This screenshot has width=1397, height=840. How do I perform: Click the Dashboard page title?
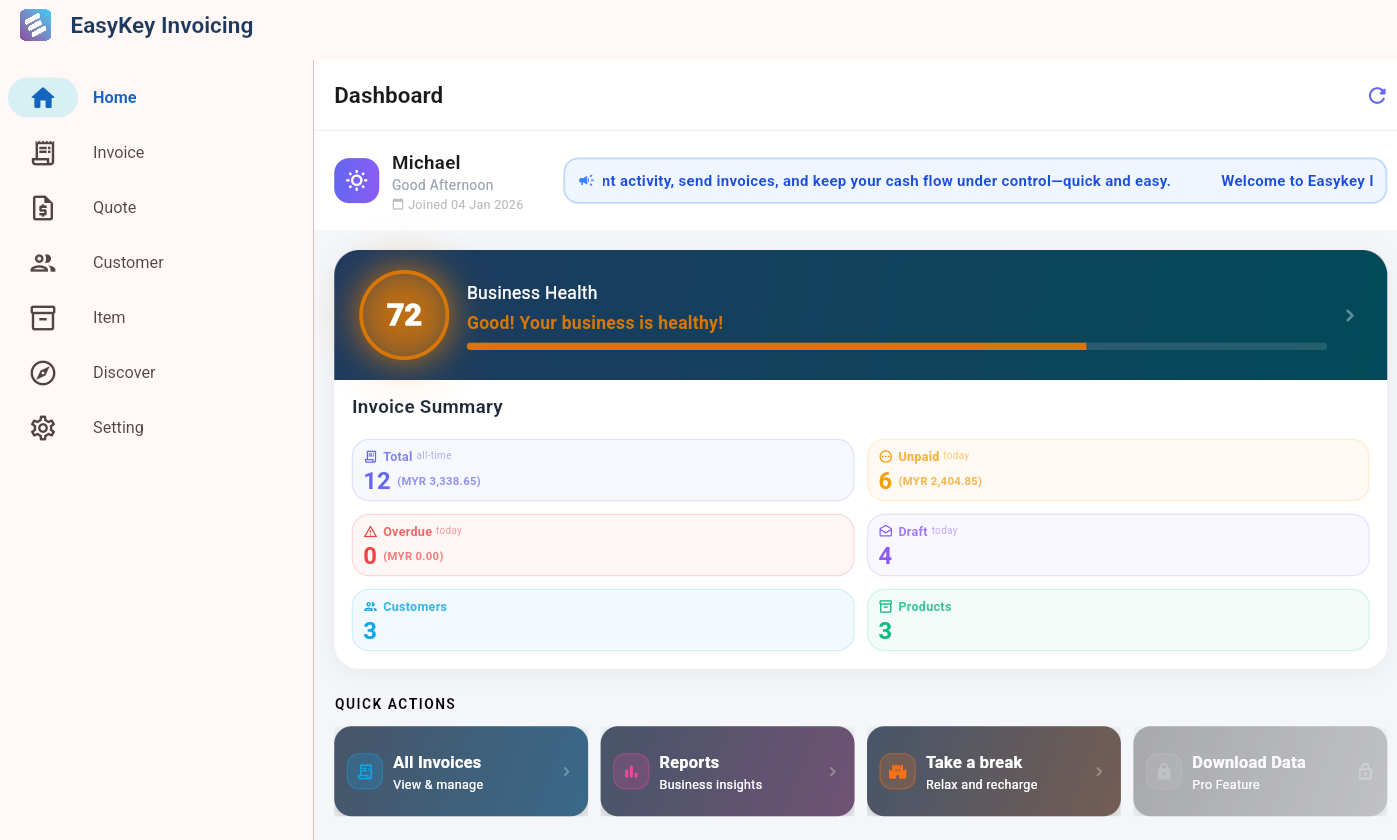(388, 95)
